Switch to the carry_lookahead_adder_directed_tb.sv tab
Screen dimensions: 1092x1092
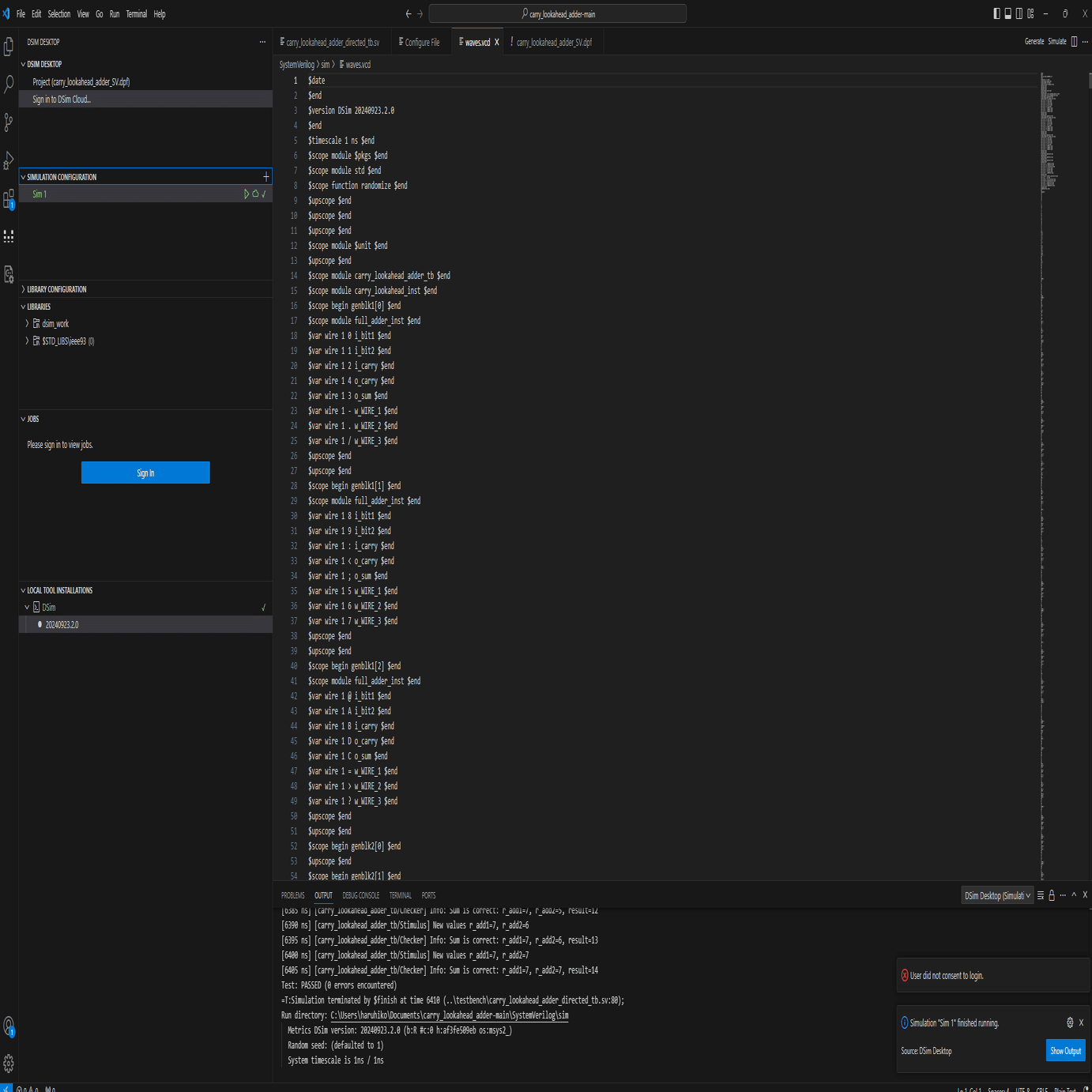[x=331, y=41]
